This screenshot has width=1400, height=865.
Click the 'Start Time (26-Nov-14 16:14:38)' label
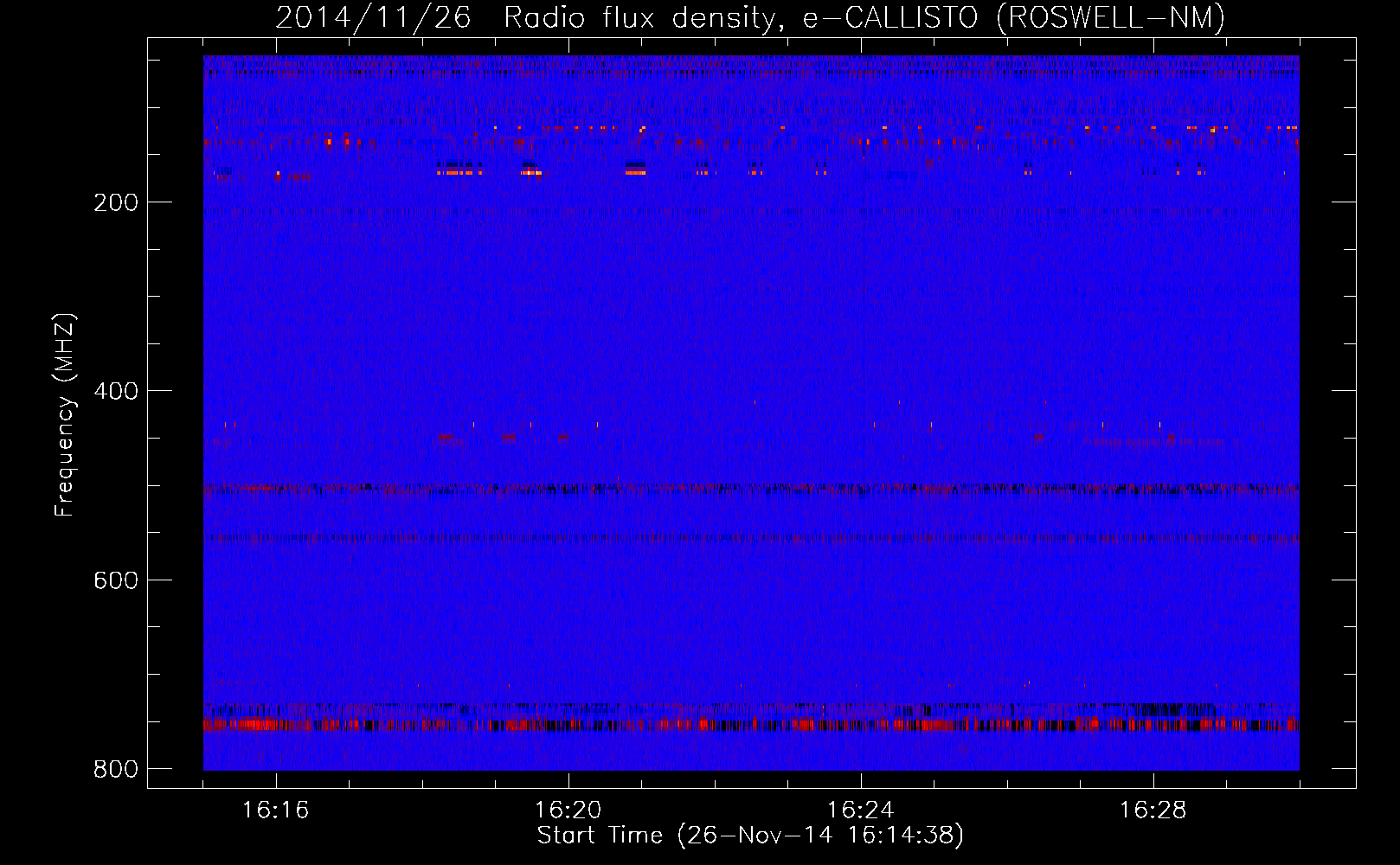coord(750,836)
